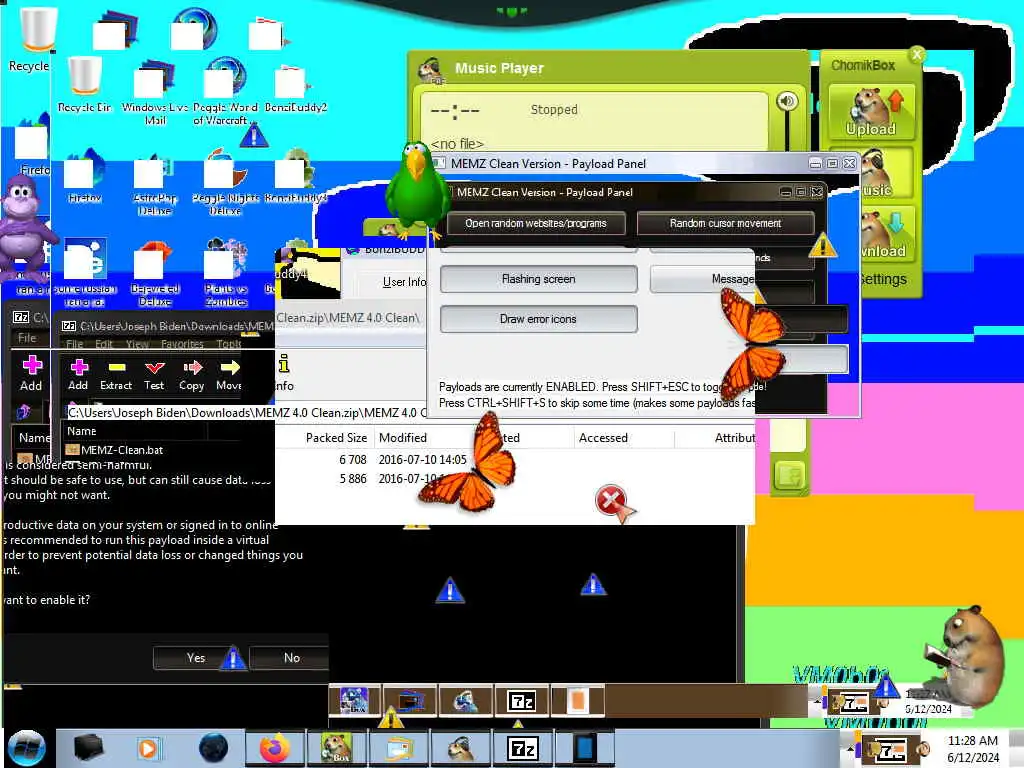Open the Windows Start orb
Image resolution: width=1024 pixels, height=768 pixels.
[26, 748]
